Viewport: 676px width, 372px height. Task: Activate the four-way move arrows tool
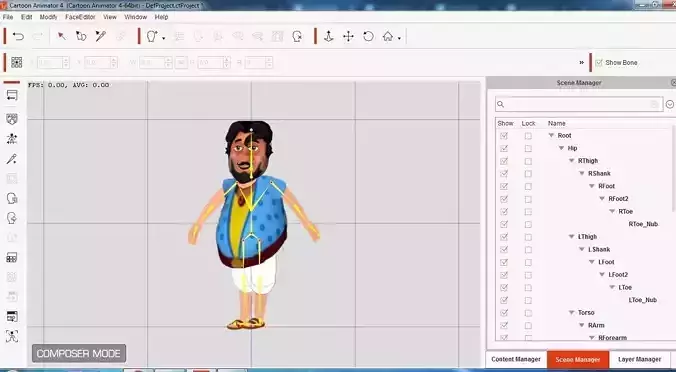click(348, 36)
